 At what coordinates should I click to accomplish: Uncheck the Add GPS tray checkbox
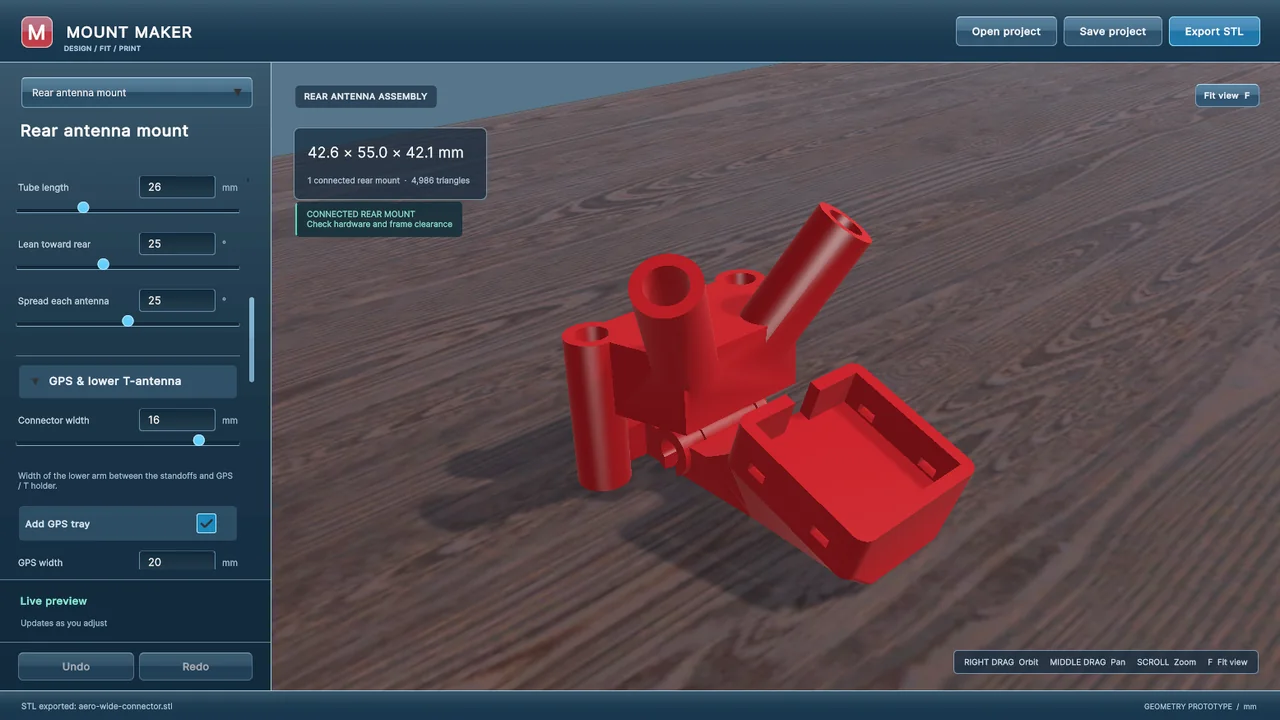coord(206,523)
